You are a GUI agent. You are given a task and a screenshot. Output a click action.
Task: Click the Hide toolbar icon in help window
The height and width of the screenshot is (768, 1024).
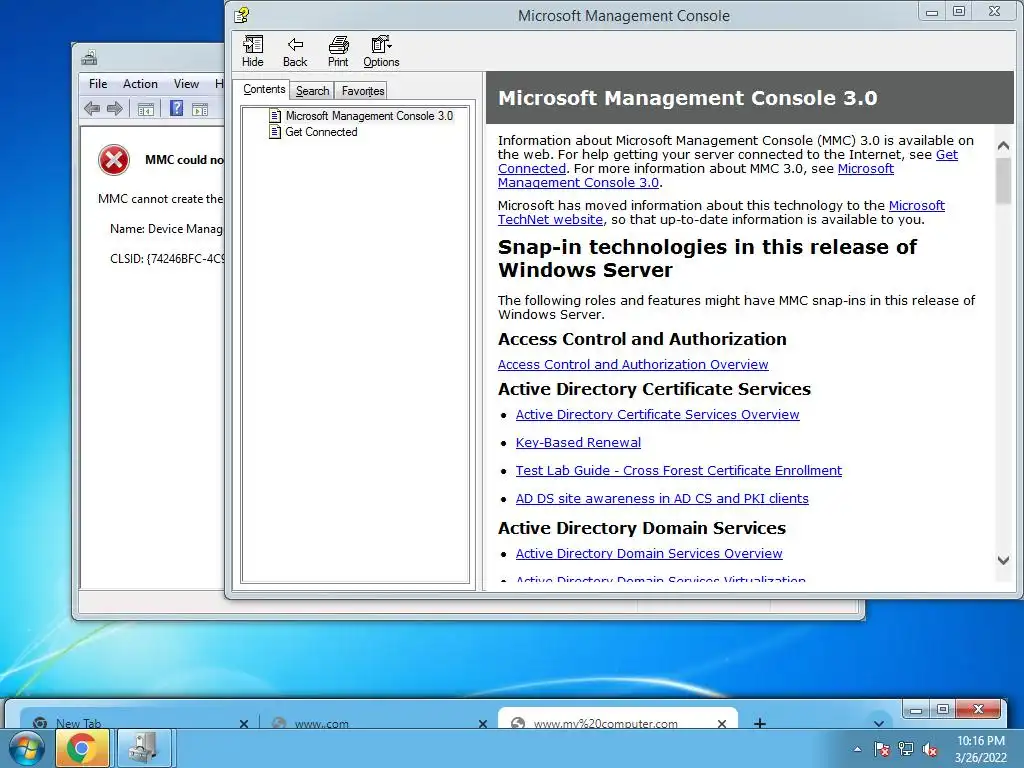[x=253, y=51]
